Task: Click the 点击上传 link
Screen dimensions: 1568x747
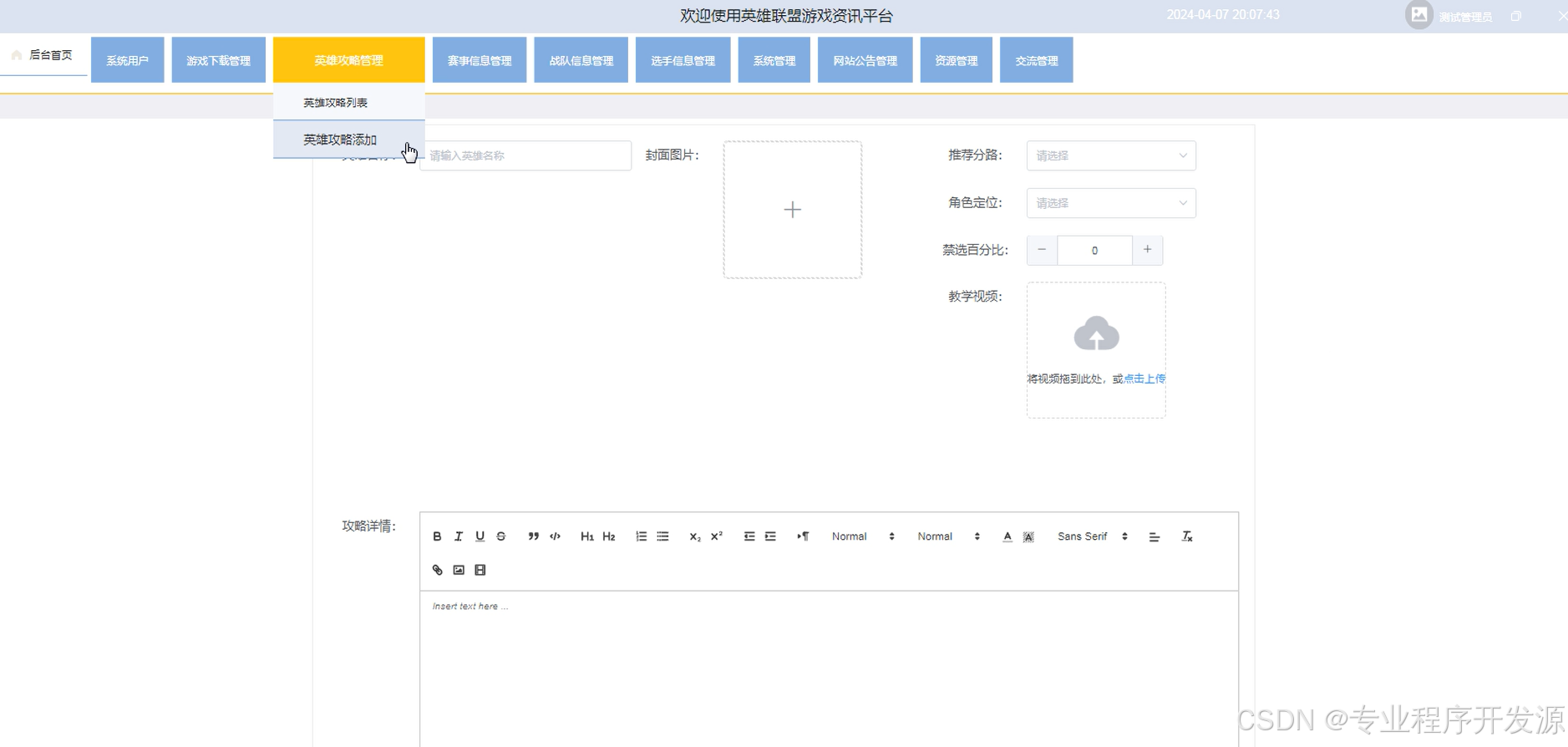Action: 1144,379
